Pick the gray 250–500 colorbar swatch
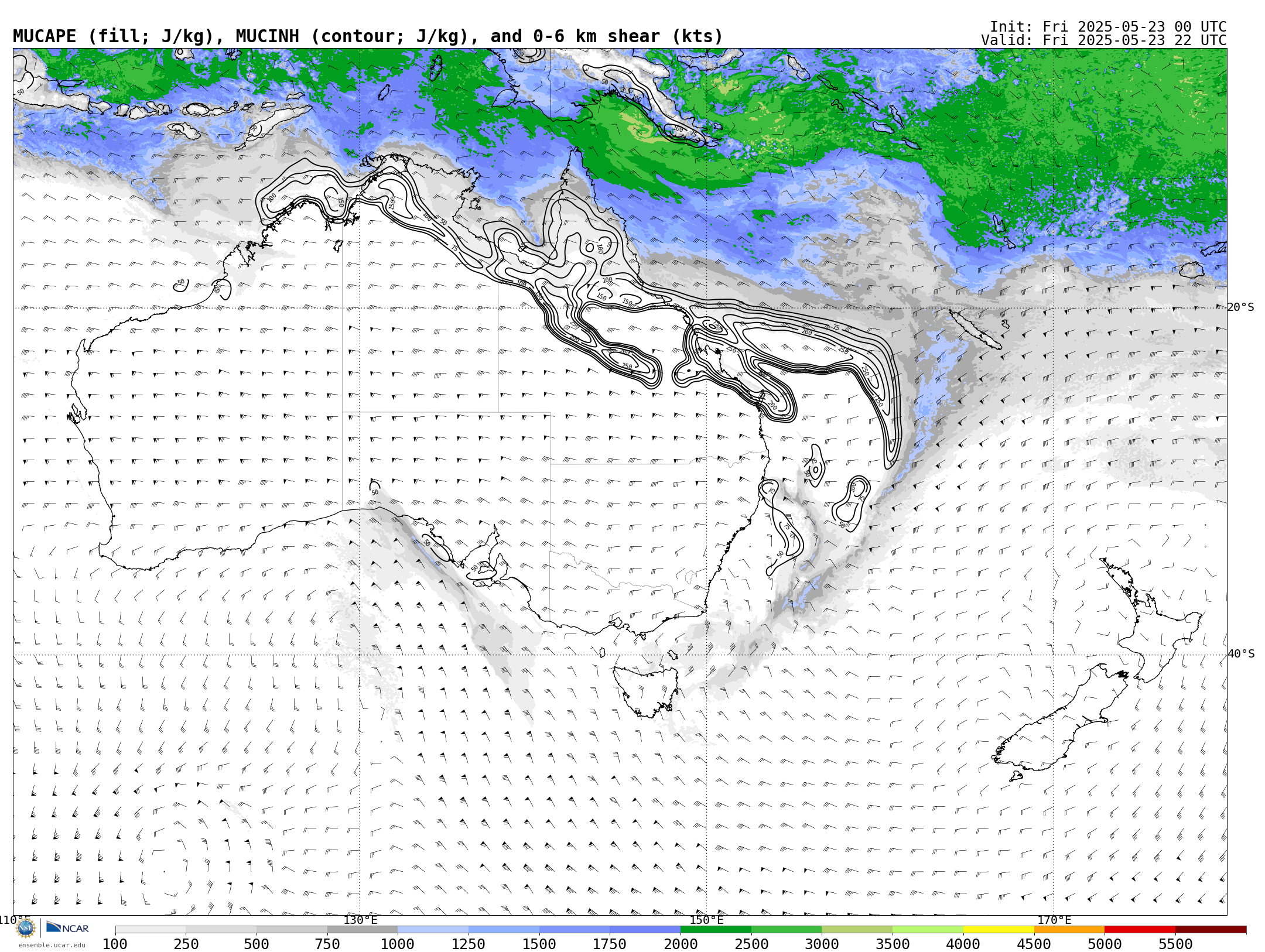 [x=221, y=930]
